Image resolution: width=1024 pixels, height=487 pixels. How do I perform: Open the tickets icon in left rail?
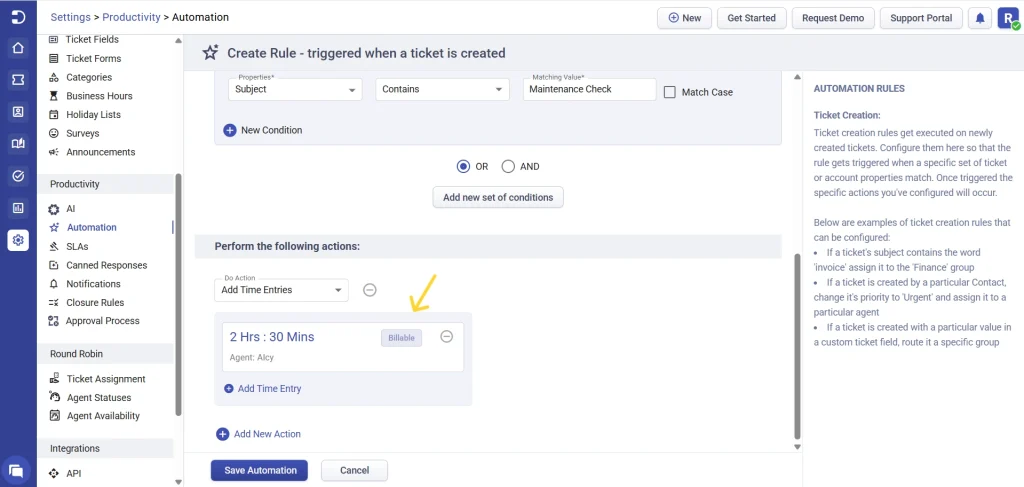(x=18, y=80)
